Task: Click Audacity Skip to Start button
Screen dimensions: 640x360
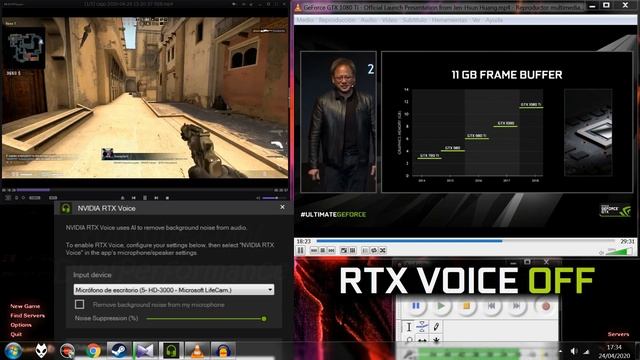Action: [x=492, y=306]
